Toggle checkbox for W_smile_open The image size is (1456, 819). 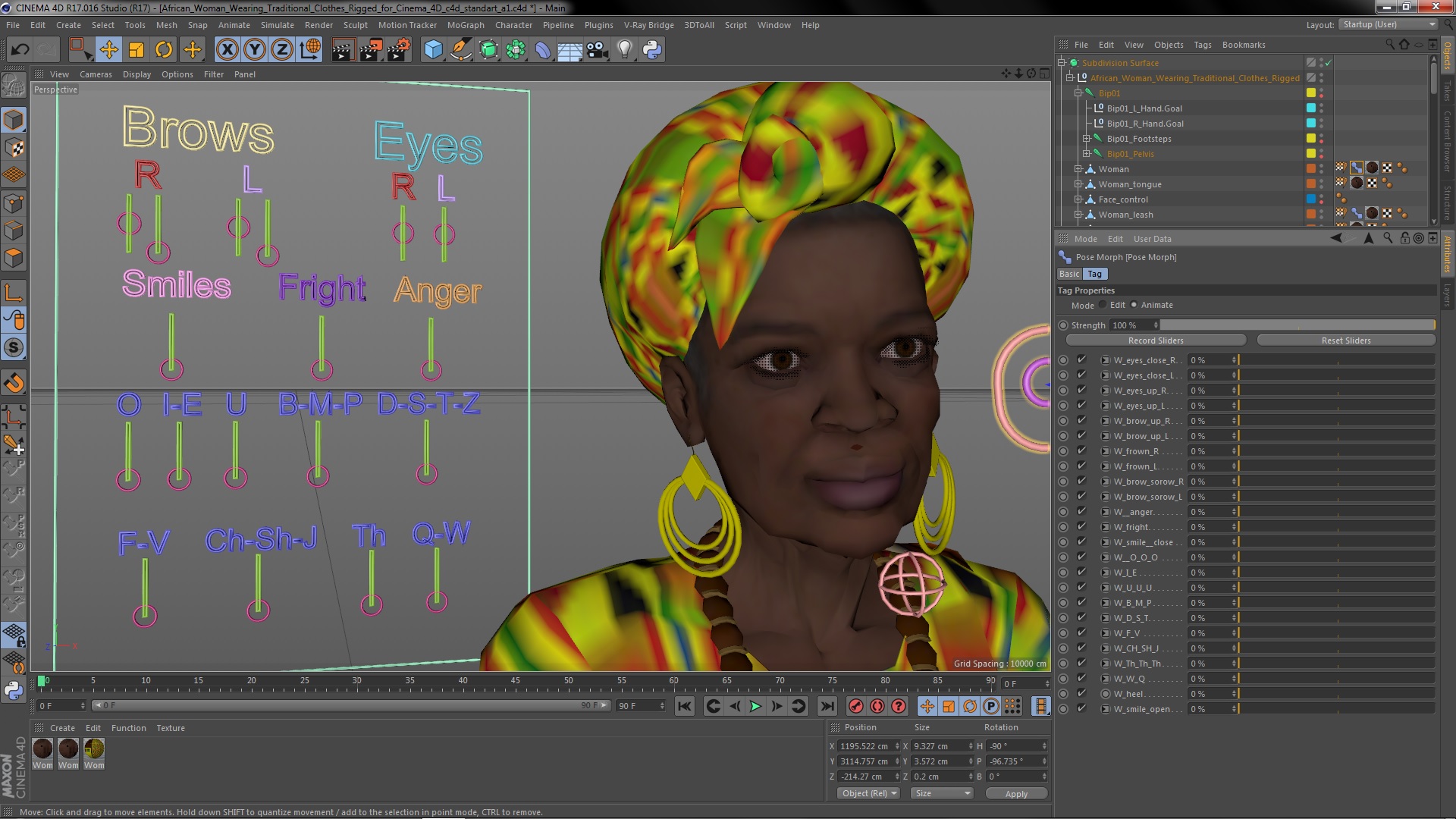pyautogui.click(x=1081, y=709)
